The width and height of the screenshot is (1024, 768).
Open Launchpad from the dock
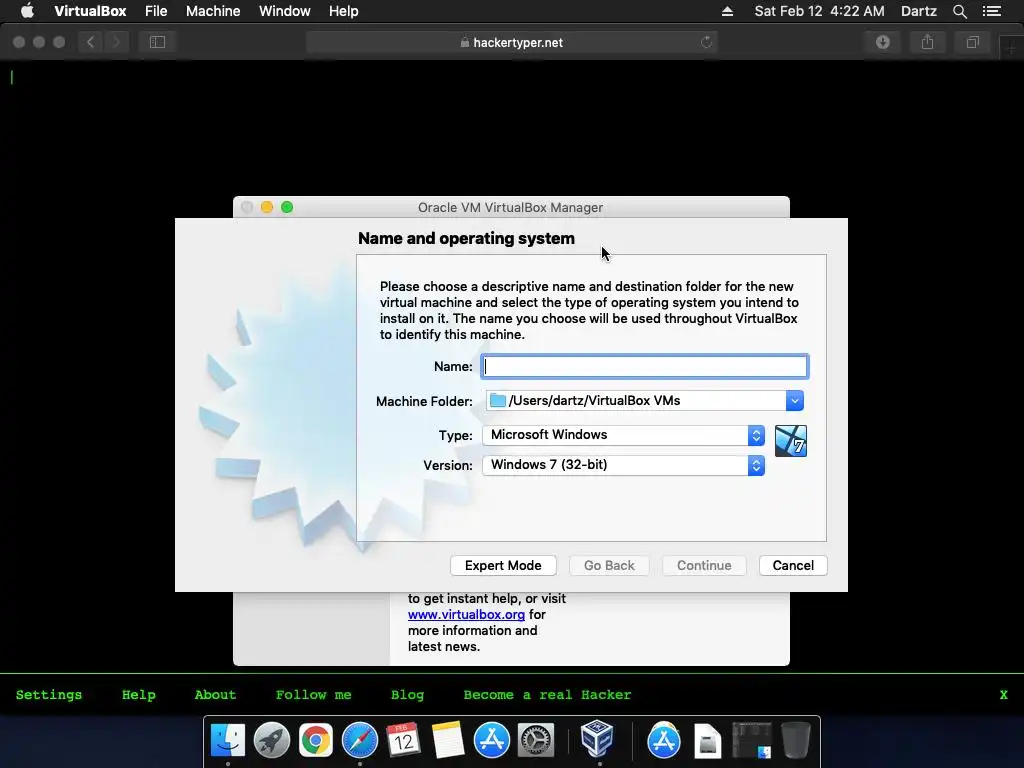tap(272, 741)
